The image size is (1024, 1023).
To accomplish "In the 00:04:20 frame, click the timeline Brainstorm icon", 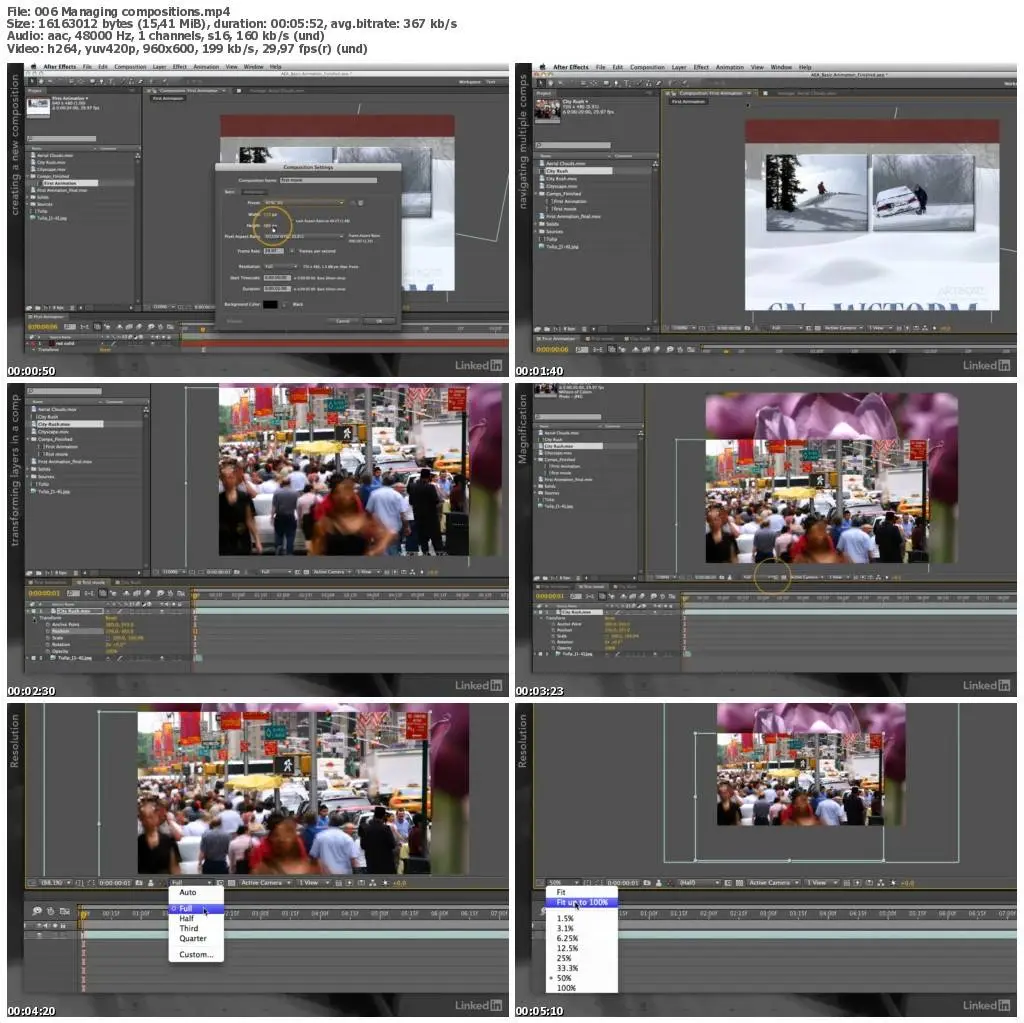I will coord(37,911).
